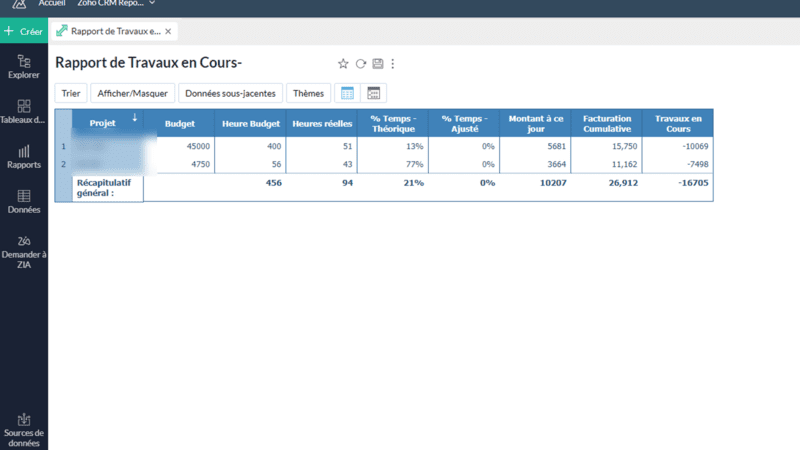Close the Rapport de Travaux tab
Viewport: 800px width, 450px height.
(x=168, y=31)
